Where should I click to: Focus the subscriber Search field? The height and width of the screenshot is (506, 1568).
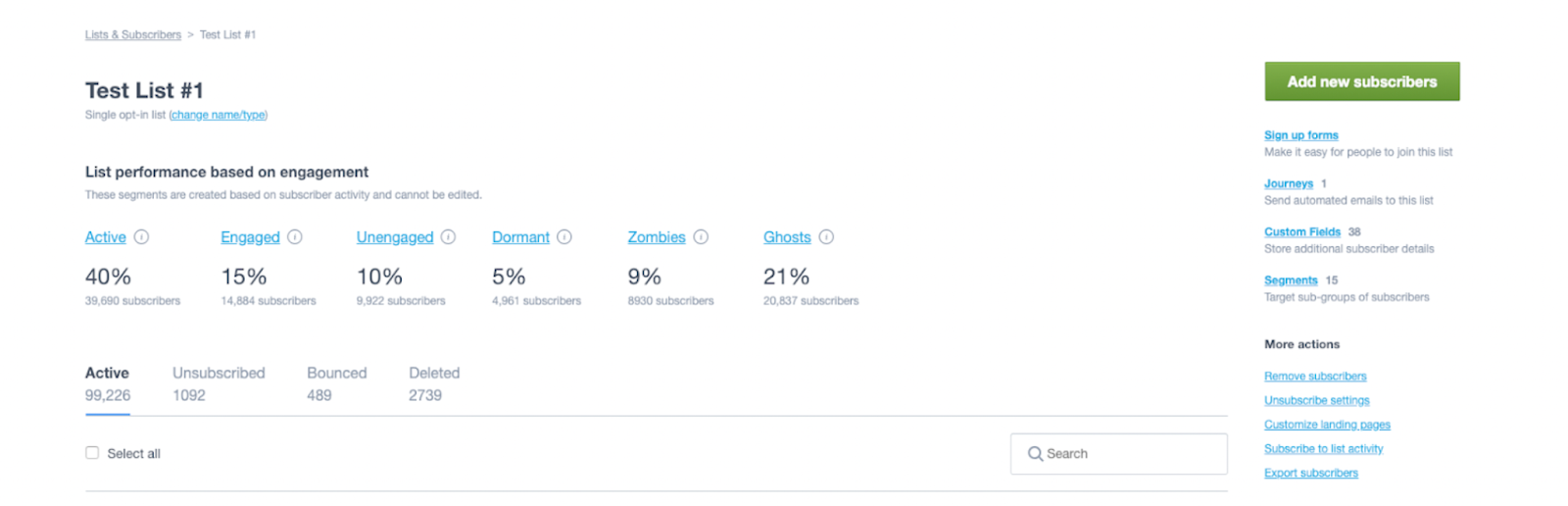pyautogui.click(x=1127, y=454)
